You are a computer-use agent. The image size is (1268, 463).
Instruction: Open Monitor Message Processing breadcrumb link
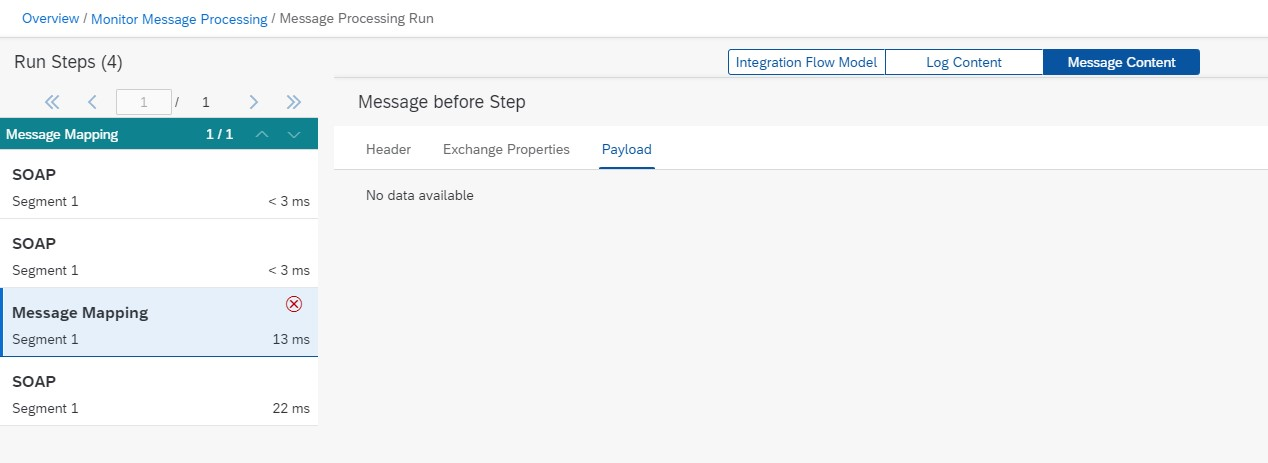tap(179, 18)
